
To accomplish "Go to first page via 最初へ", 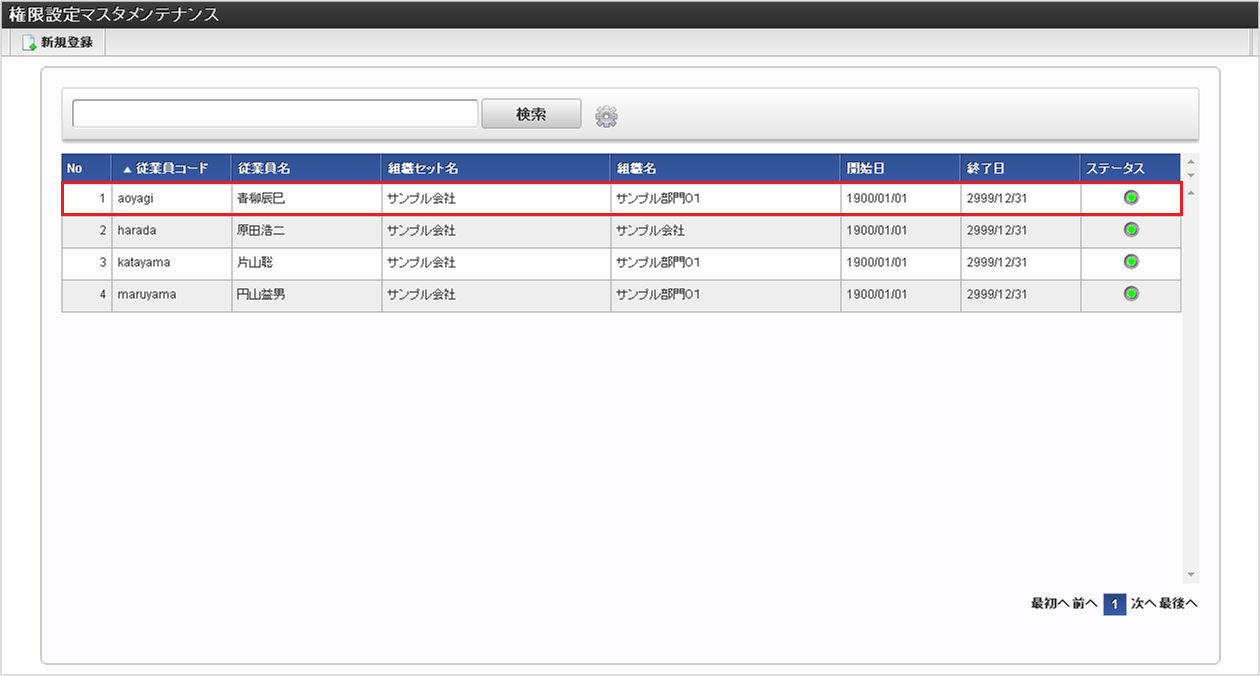I will [x=1050, y=604].
